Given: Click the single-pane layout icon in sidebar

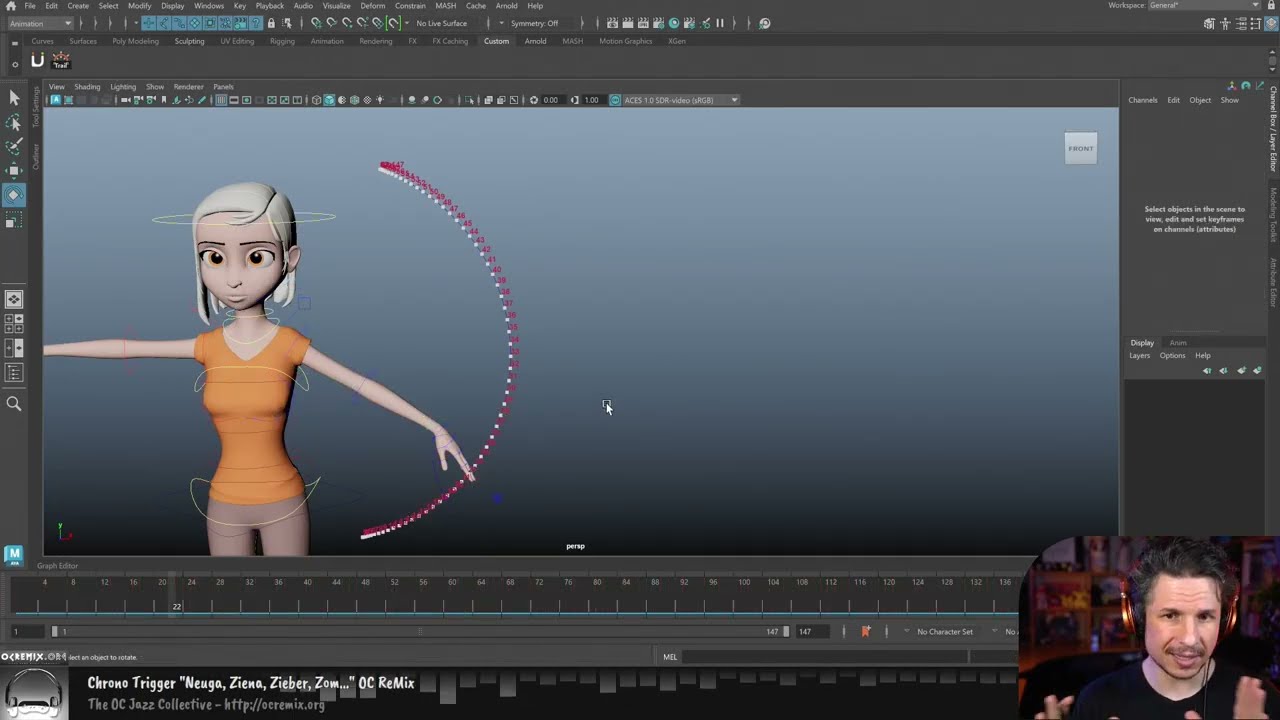Looking at the screenshot, I should pos(14,299).
